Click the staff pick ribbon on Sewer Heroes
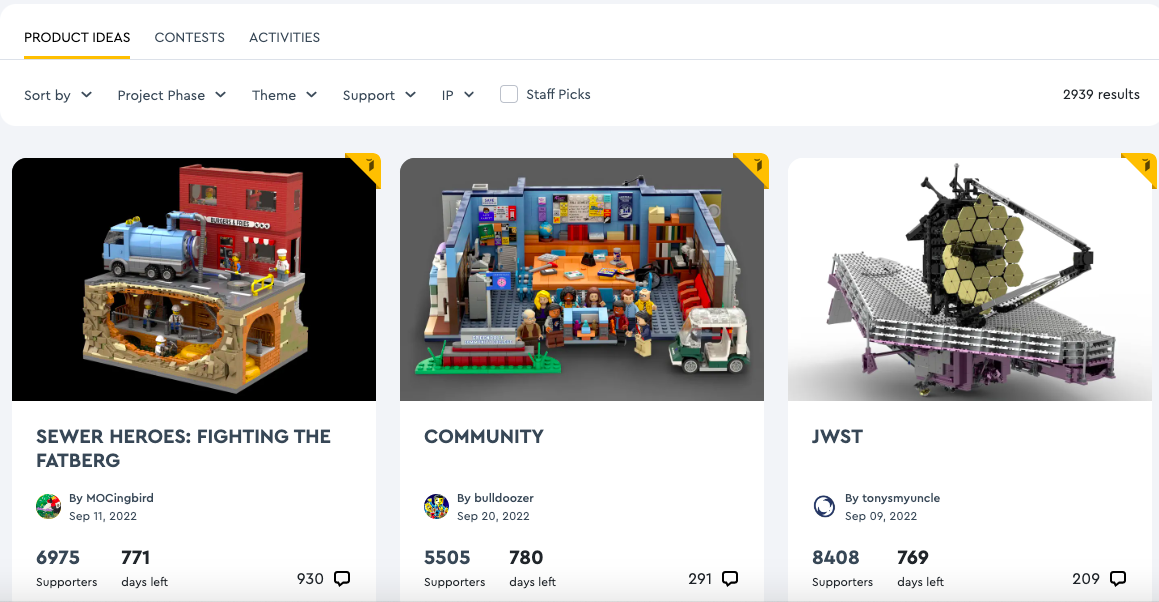Viewport: 1159px width, 602px height. 364,170
